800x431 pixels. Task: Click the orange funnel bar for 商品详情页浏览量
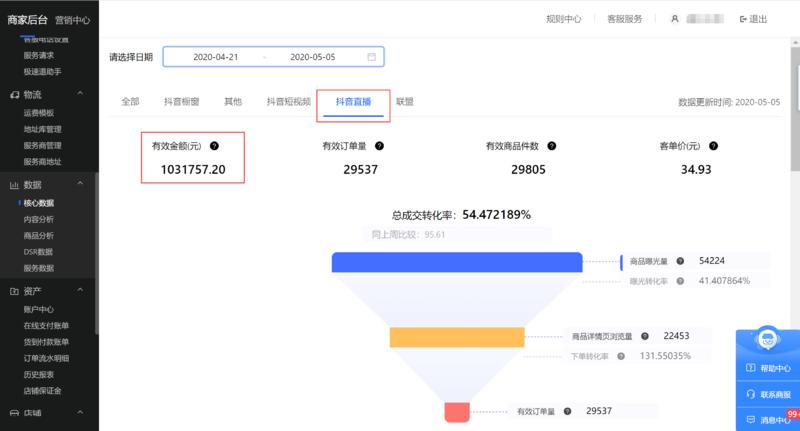tap(457, 338)
